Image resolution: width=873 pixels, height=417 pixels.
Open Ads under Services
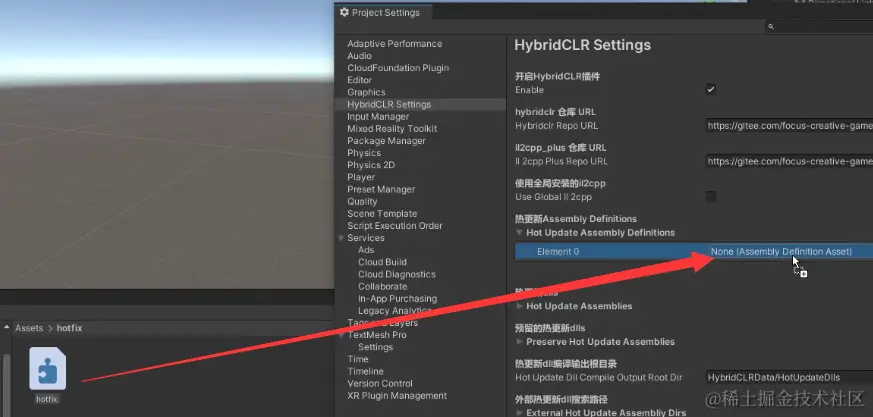pos(366,250)
